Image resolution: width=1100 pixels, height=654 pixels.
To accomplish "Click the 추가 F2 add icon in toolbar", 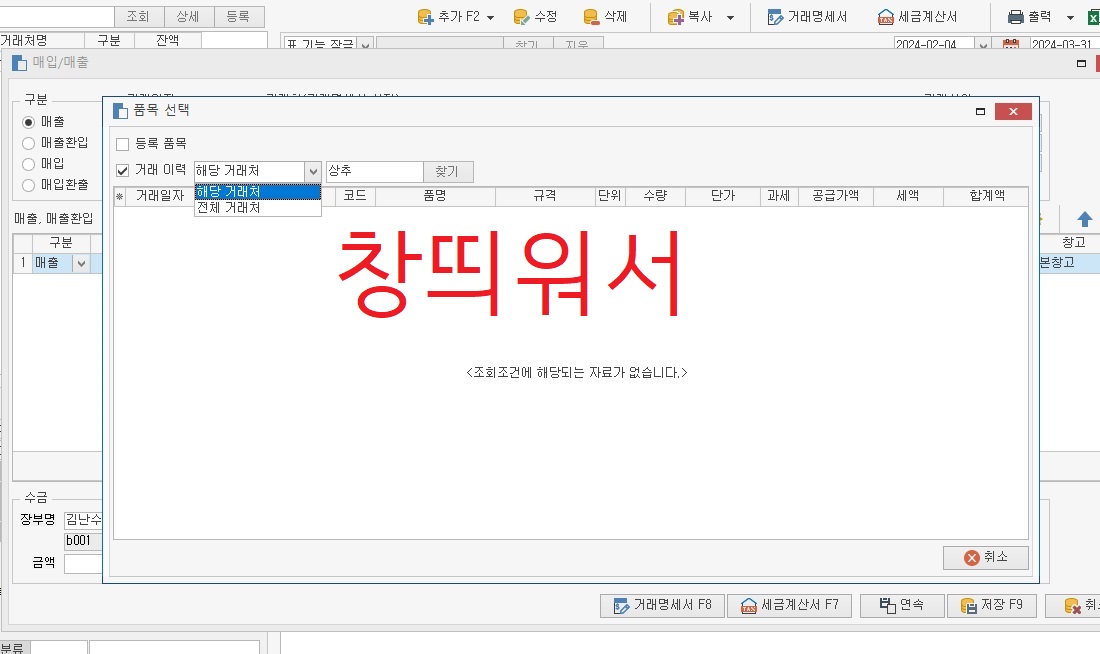I will click(425, 17).
